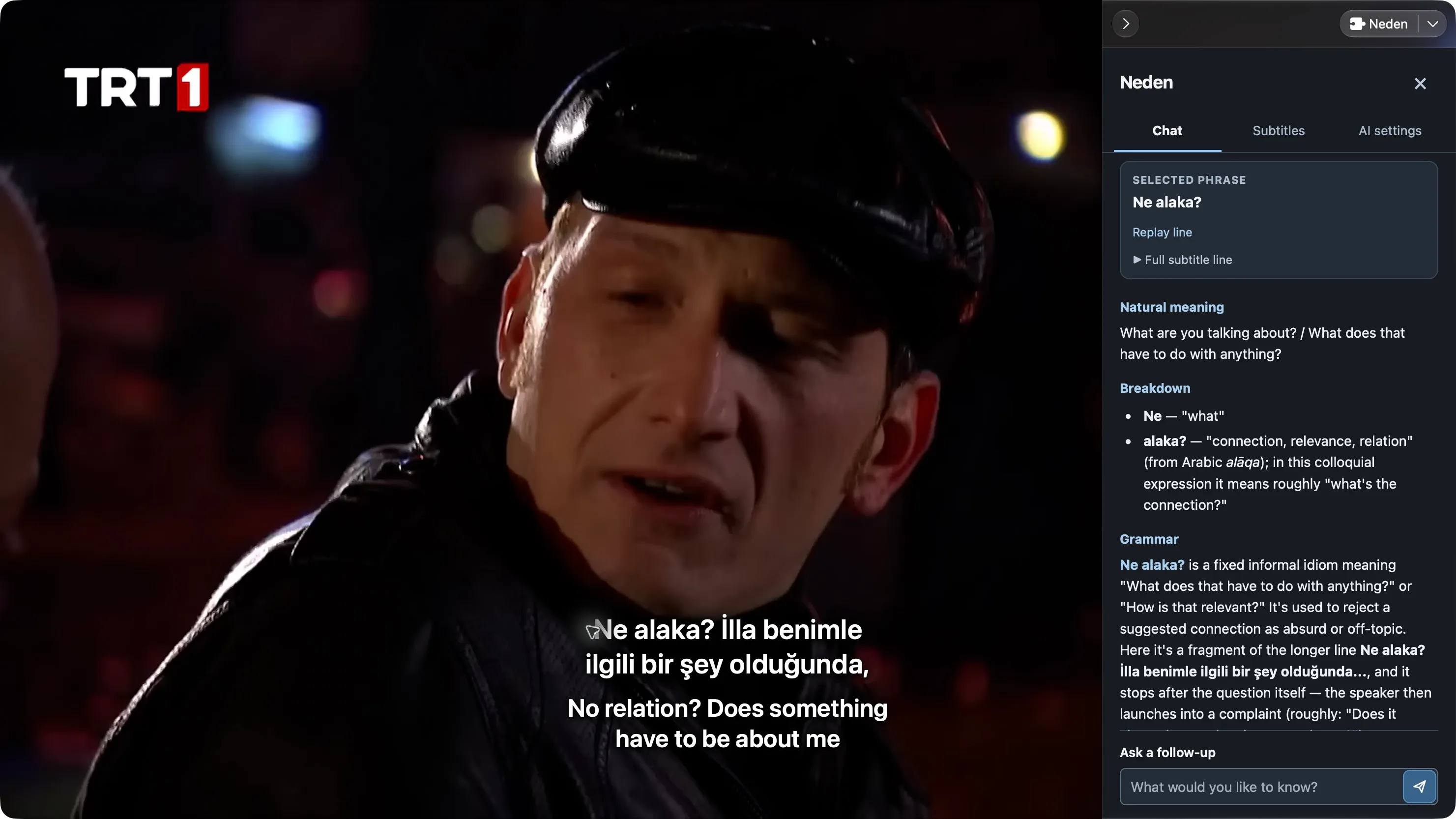Send the follow-up with the paper plane icon
Screen dimensions: 1456x819
pyautogui.click(x=1419, y=787)
